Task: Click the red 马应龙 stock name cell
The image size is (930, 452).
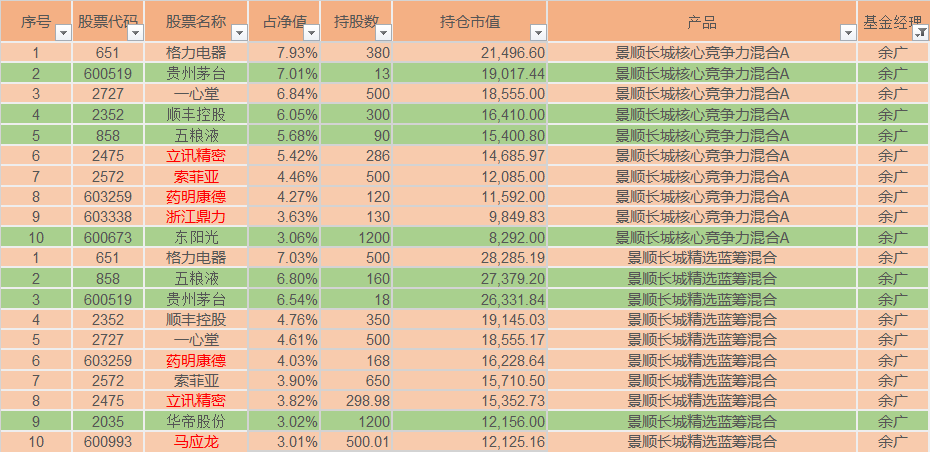Action: coord(196,442)
